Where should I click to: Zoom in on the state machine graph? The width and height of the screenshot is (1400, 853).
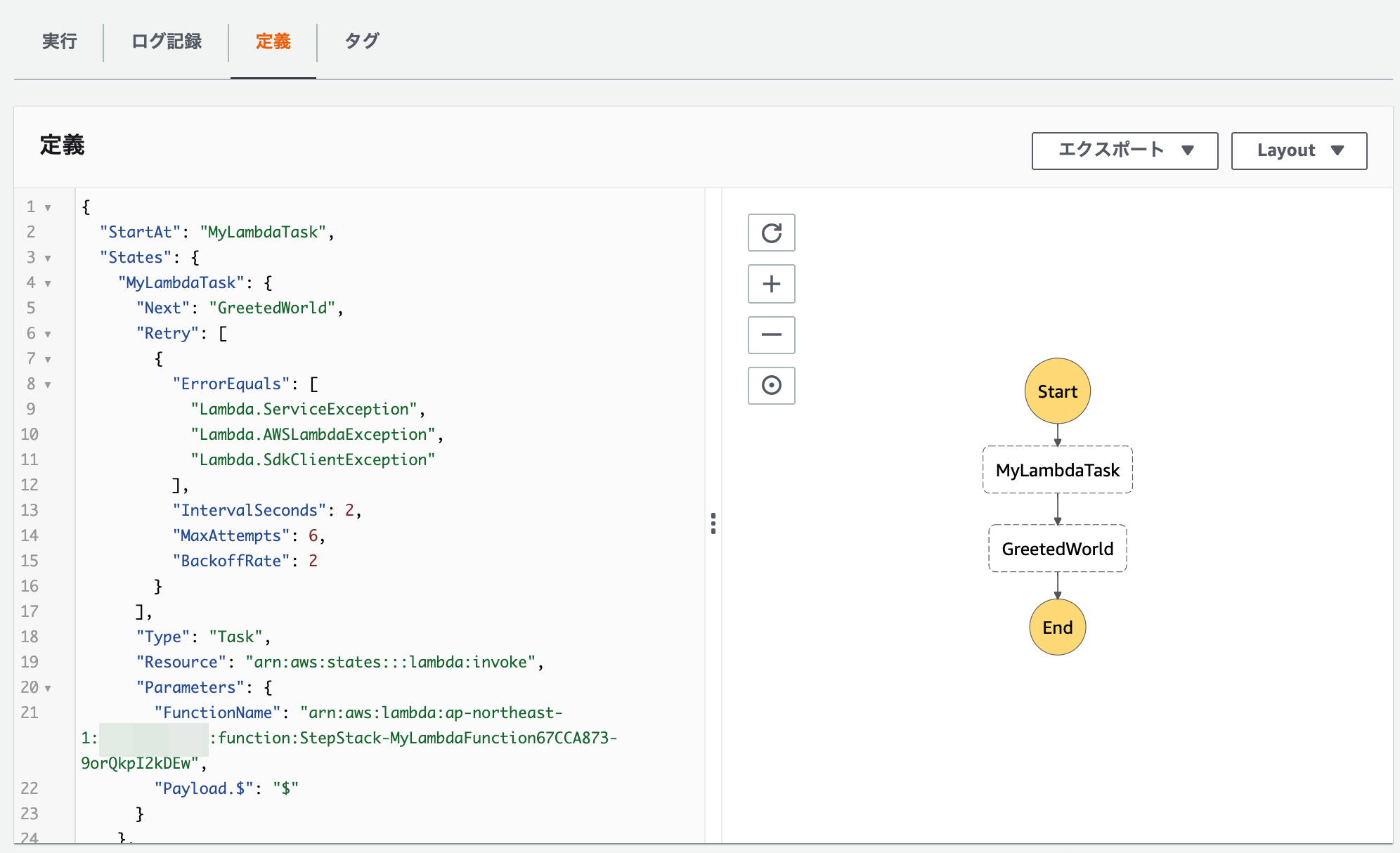(x=771, y=284)
